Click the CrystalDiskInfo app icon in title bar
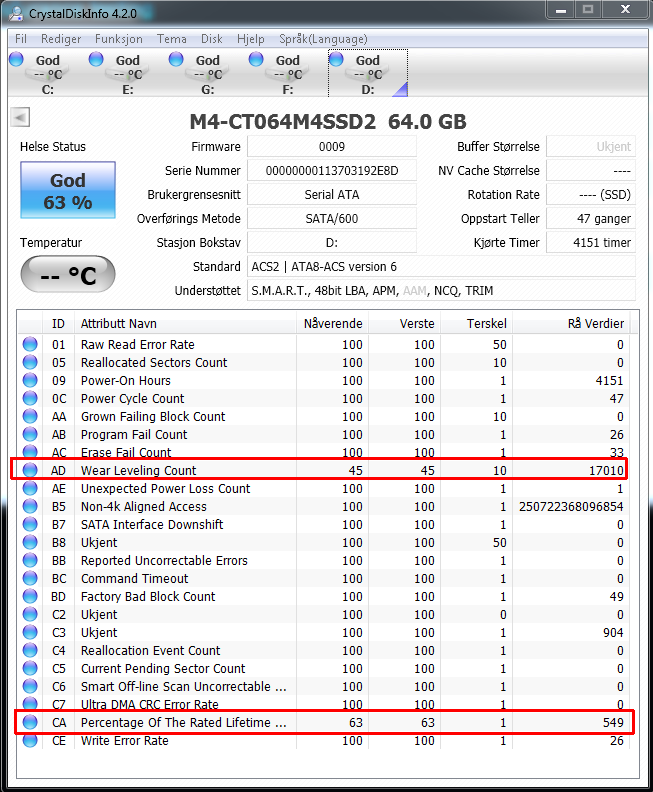 15,14
